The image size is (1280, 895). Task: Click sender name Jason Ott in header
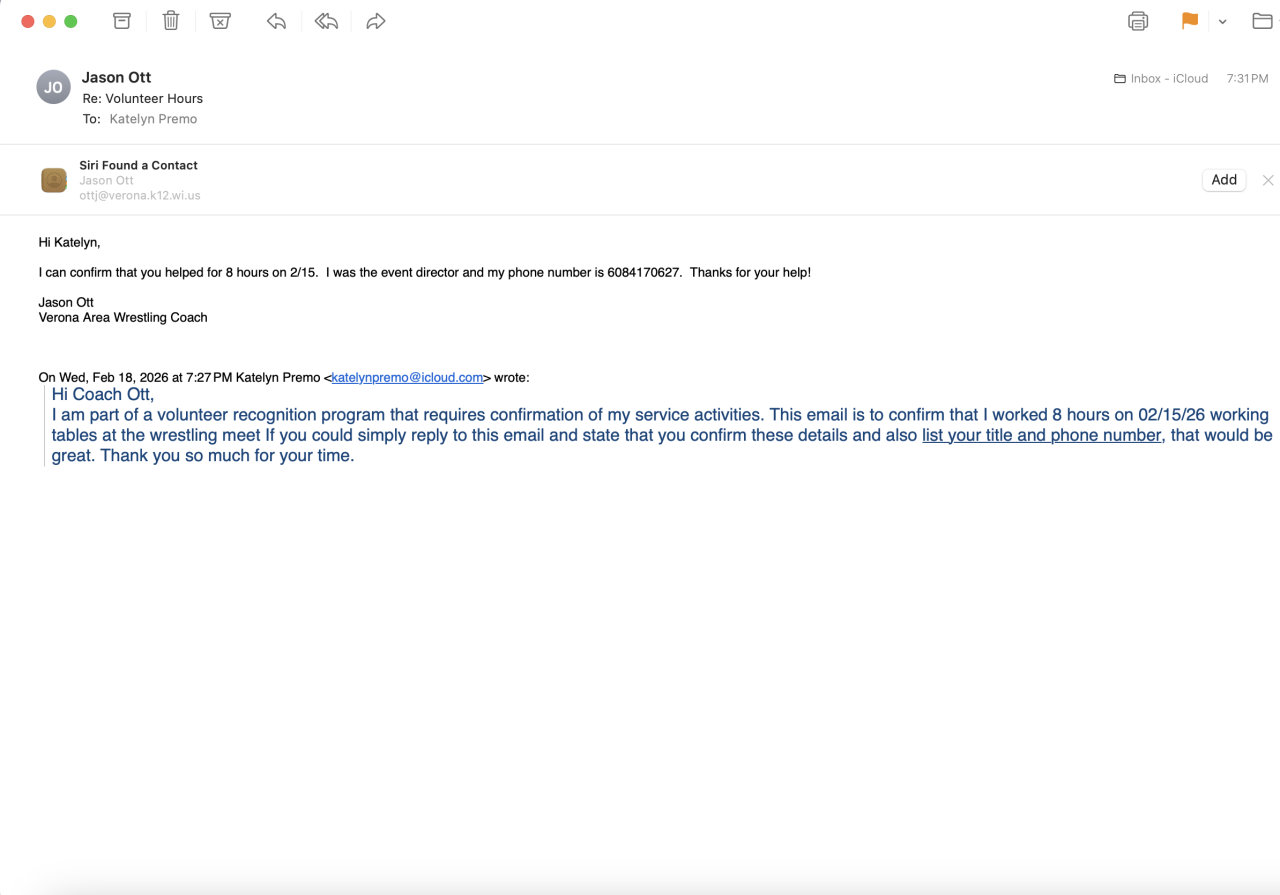(116, 77)
